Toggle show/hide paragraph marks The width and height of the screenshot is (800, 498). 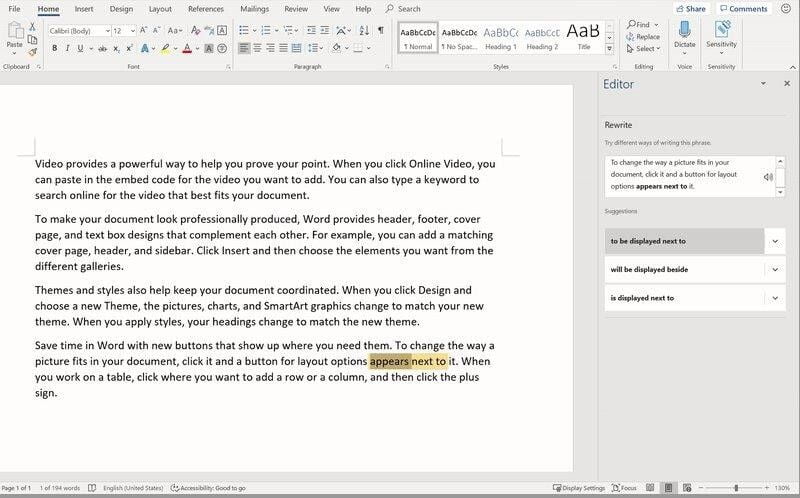[380, 30]
